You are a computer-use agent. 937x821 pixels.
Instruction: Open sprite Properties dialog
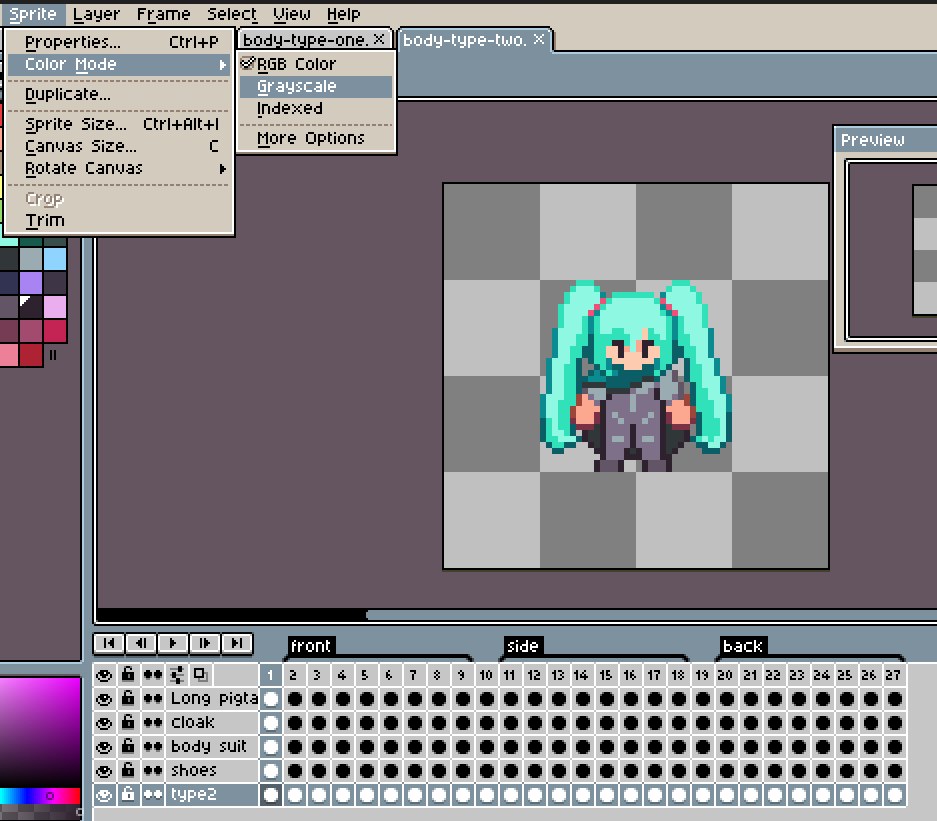(x=119, y=42)
